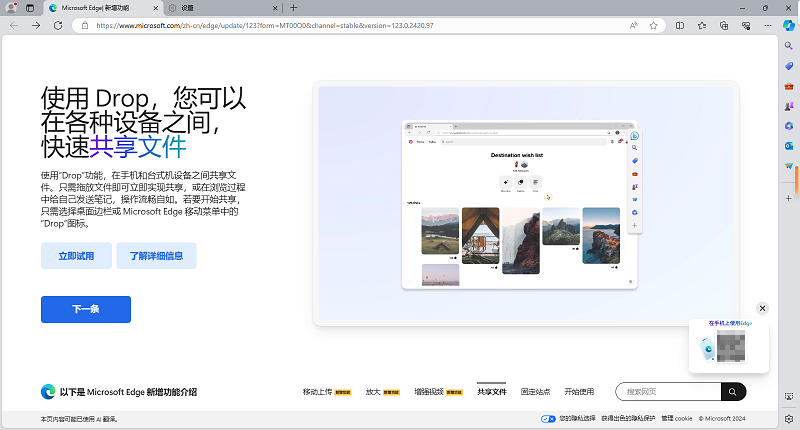Open sidebar Games chess icon
The image size is (800, 430).
click(789, 106)
